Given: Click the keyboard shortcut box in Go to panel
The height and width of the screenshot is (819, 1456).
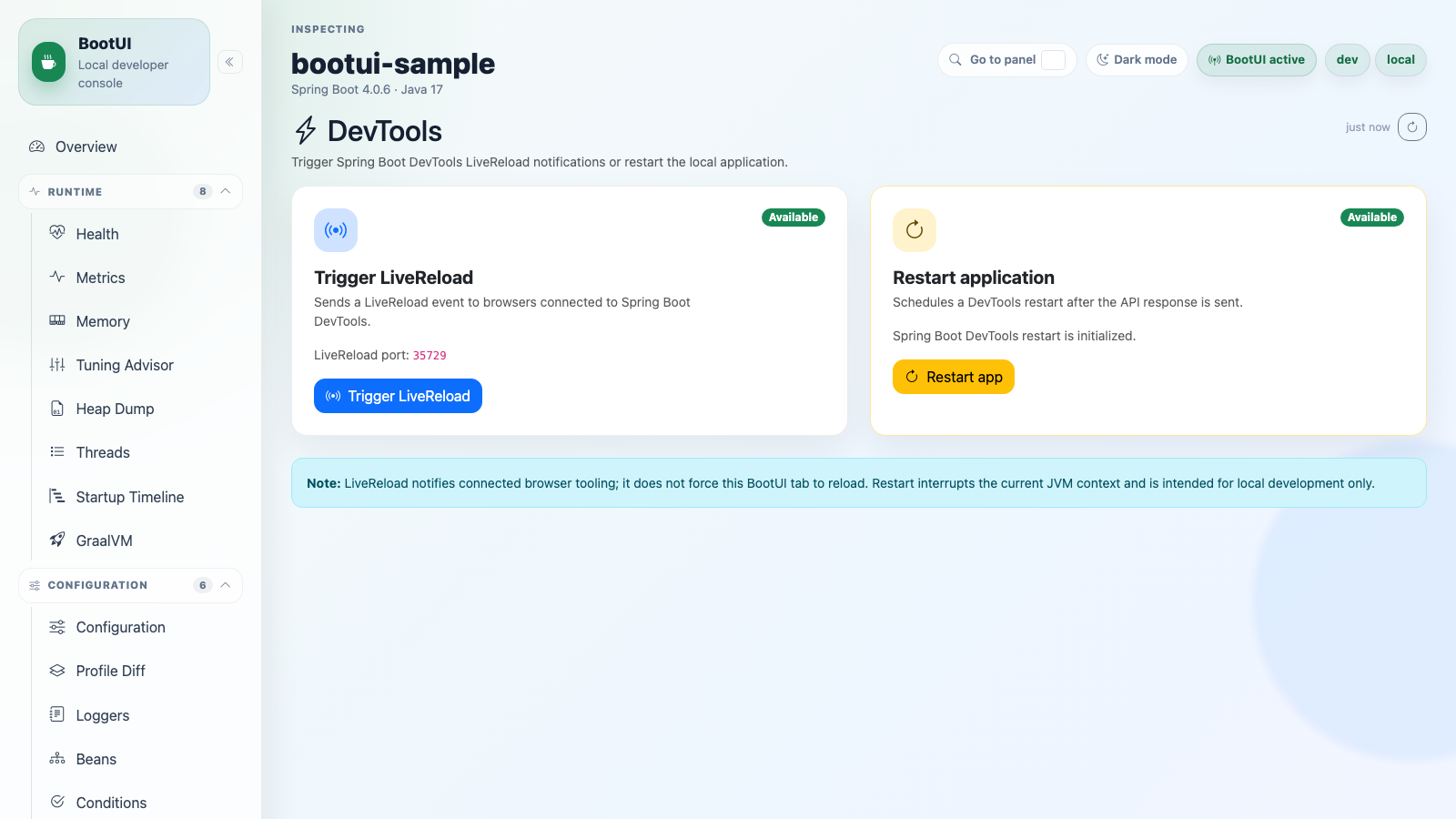Looking at the screenshot, I should (x=1053, y=60).
